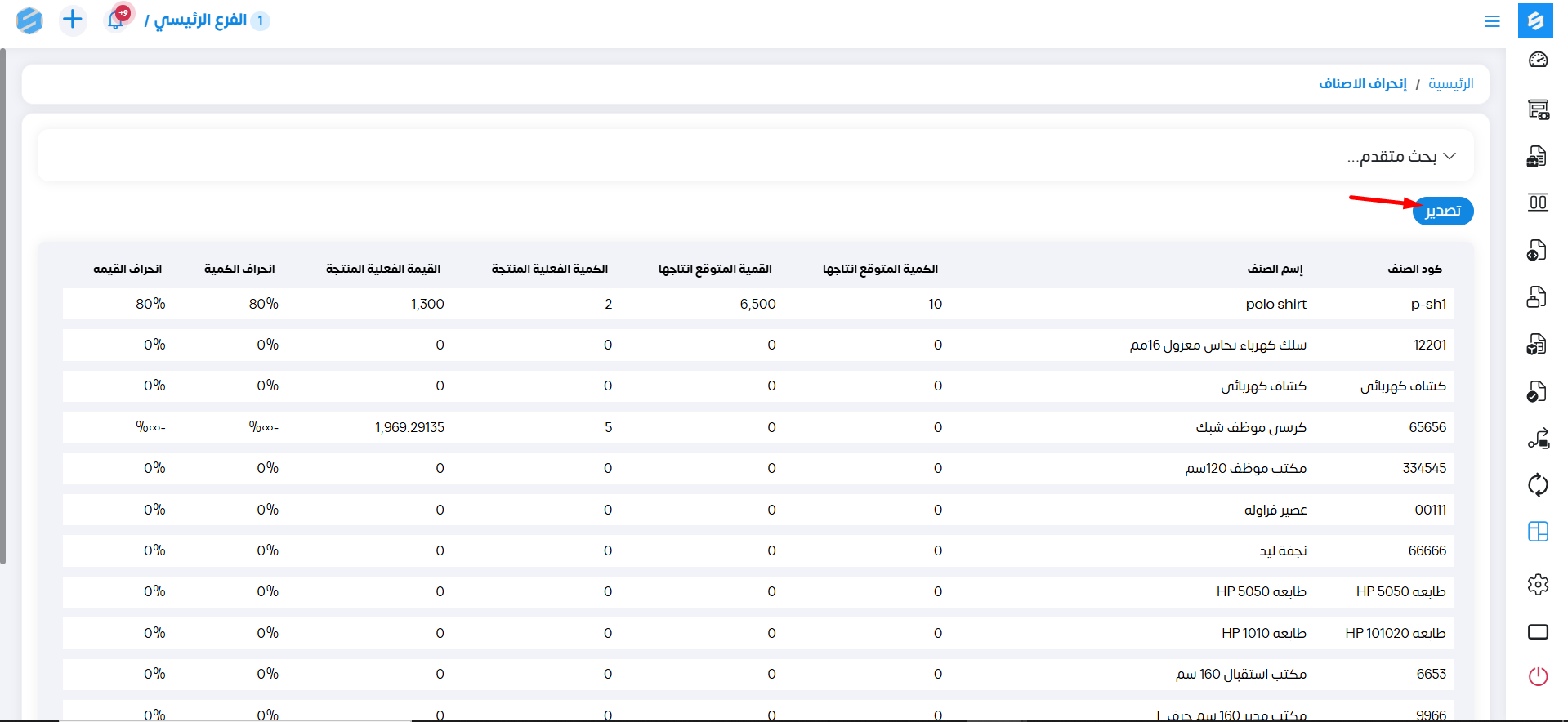Screen dimensions: 1568x722
Task: Select كرسى موظف شبك item name
Action: (1251, 427)
